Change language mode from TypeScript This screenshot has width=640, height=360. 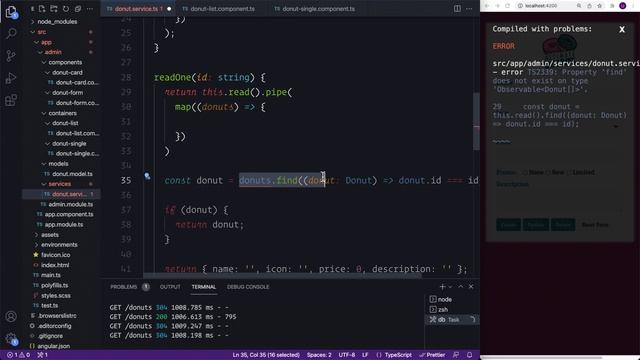(398, 355)
